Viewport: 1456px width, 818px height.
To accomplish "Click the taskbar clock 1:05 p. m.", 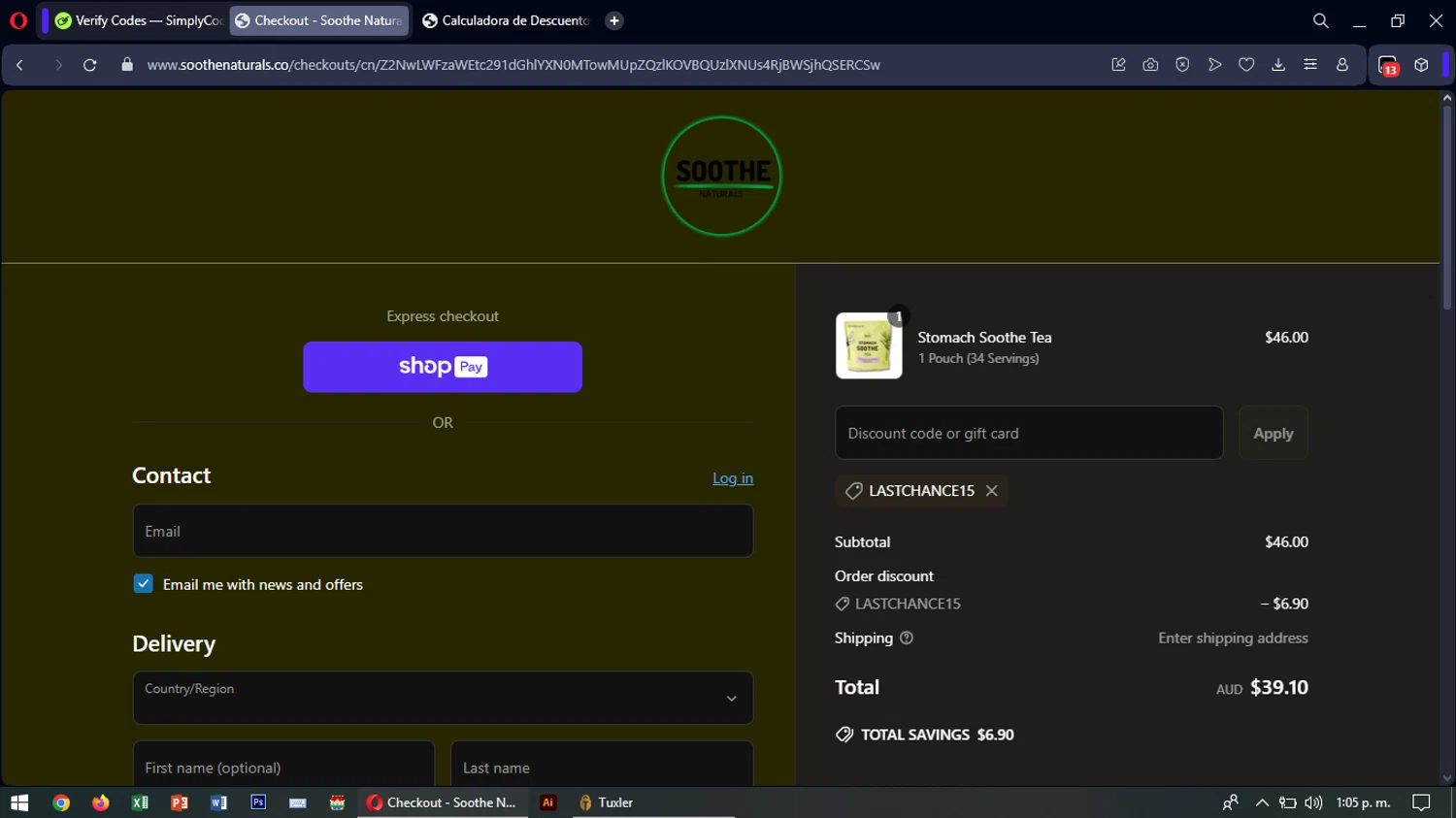I will coord(1363,802).
